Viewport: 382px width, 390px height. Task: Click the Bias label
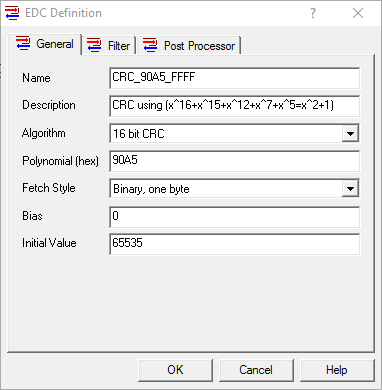(x=32, y=216)
